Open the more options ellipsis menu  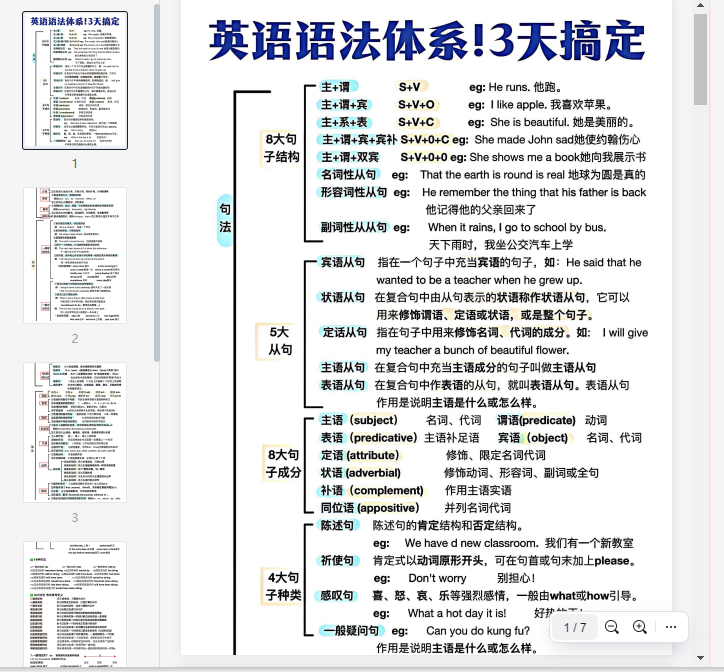coord(671,627)
